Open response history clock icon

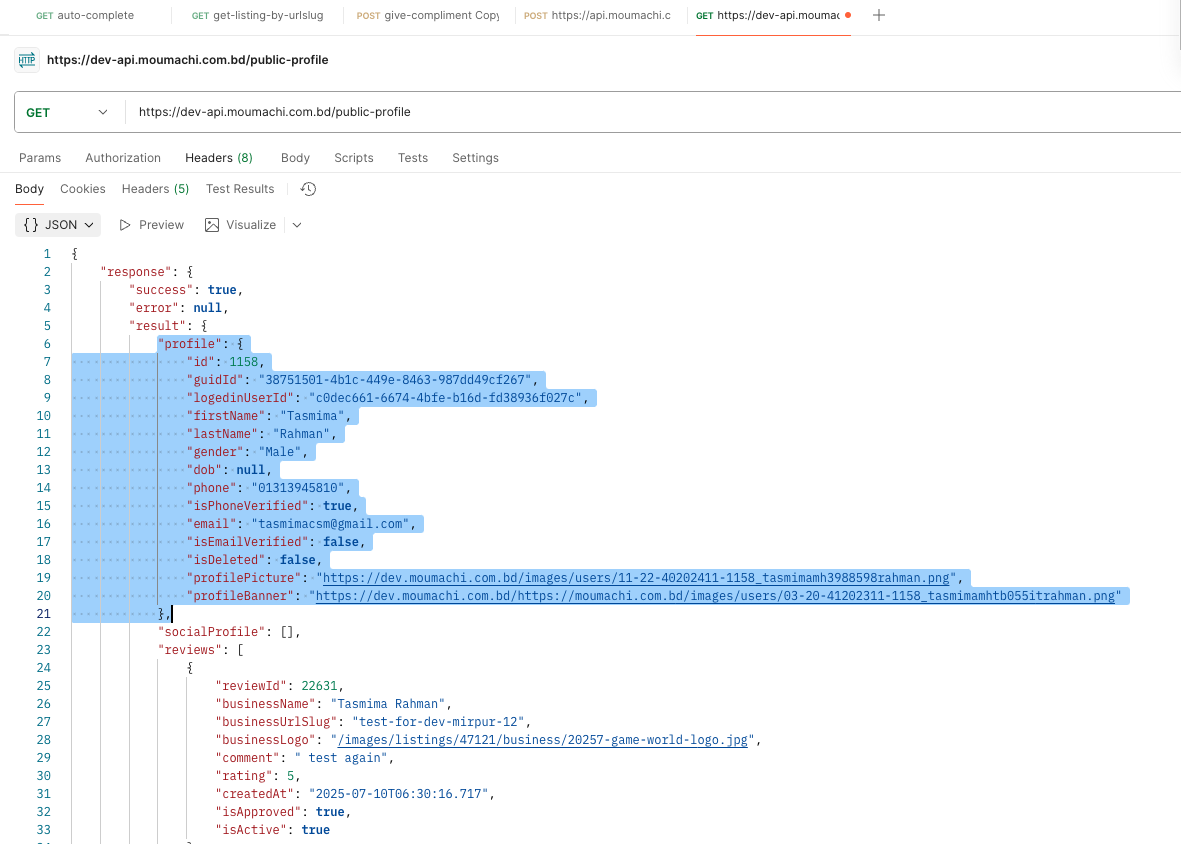308,189
